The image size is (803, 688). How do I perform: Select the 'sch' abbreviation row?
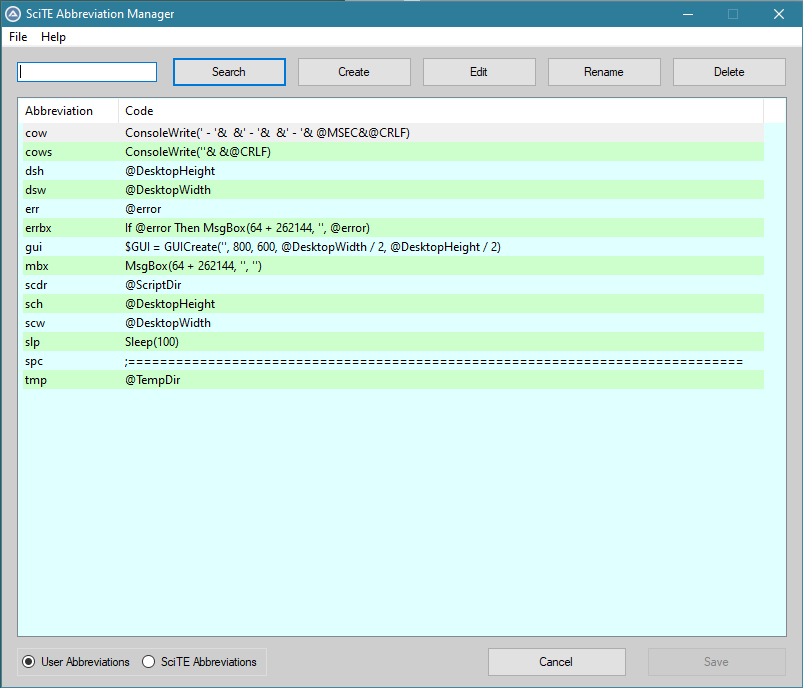tap(393, 304)
